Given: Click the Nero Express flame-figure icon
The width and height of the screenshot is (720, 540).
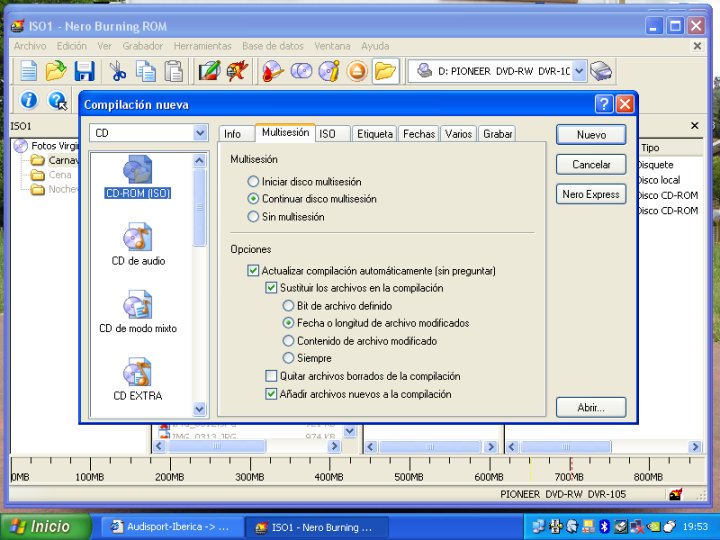Looking at the screenshot, I should 237,72.
